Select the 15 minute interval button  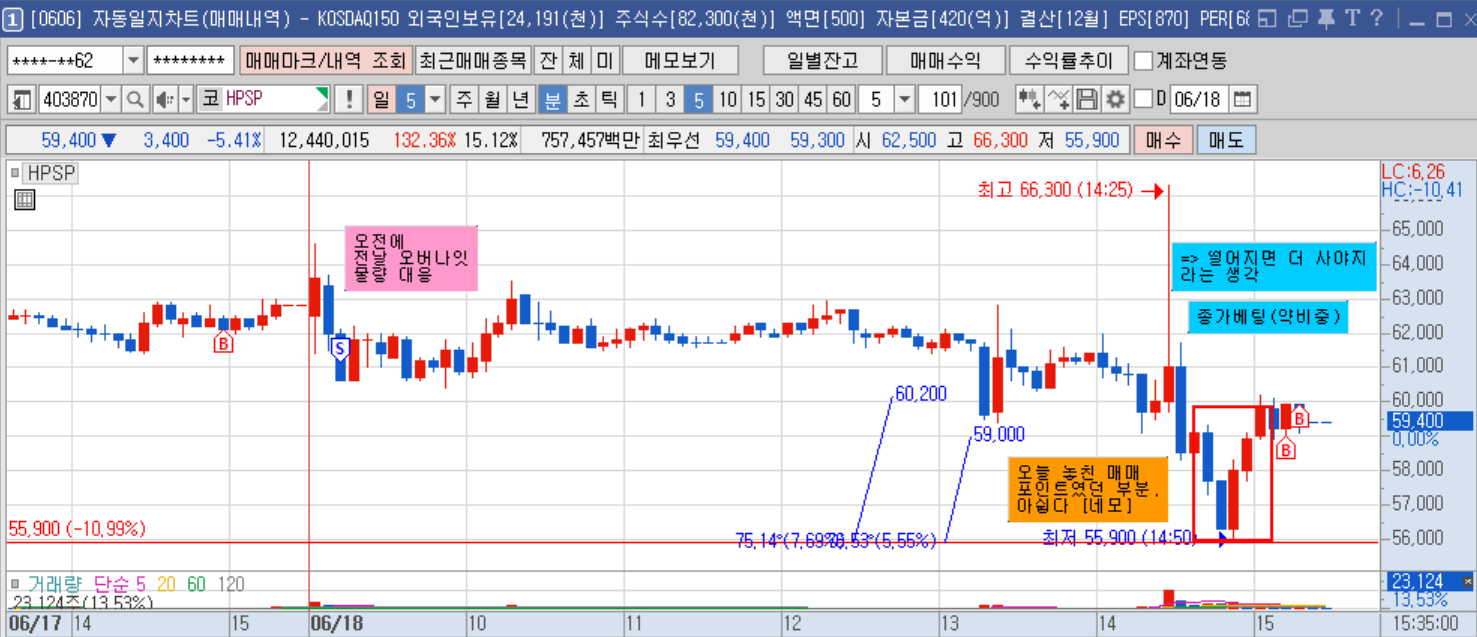tap(756, 100)
